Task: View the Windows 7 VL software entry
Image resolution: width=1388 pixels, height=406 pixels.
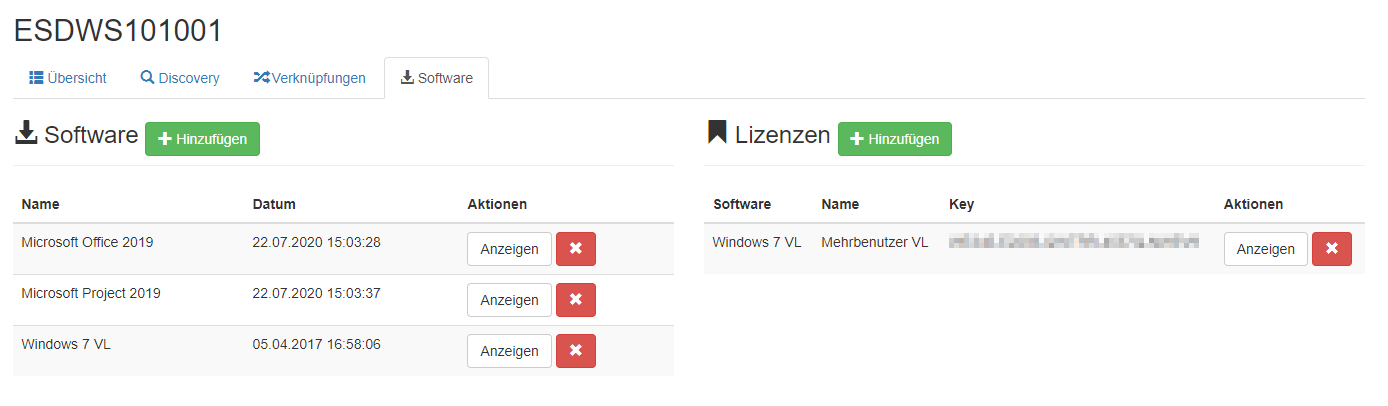Action: point(509,351)
